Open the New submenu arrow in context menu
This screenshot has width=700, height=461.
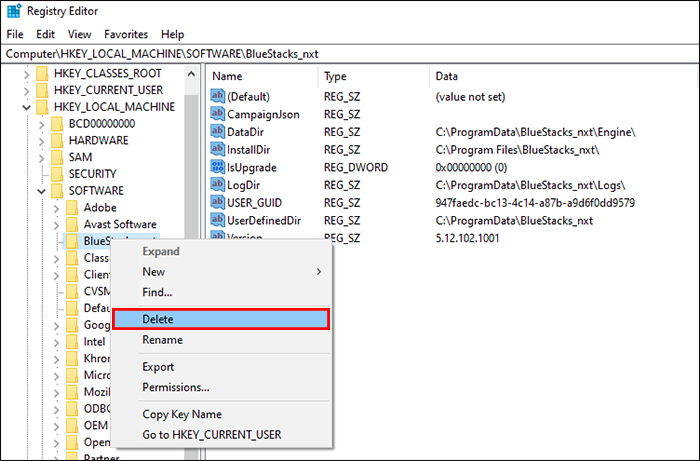tap(319, 272)
